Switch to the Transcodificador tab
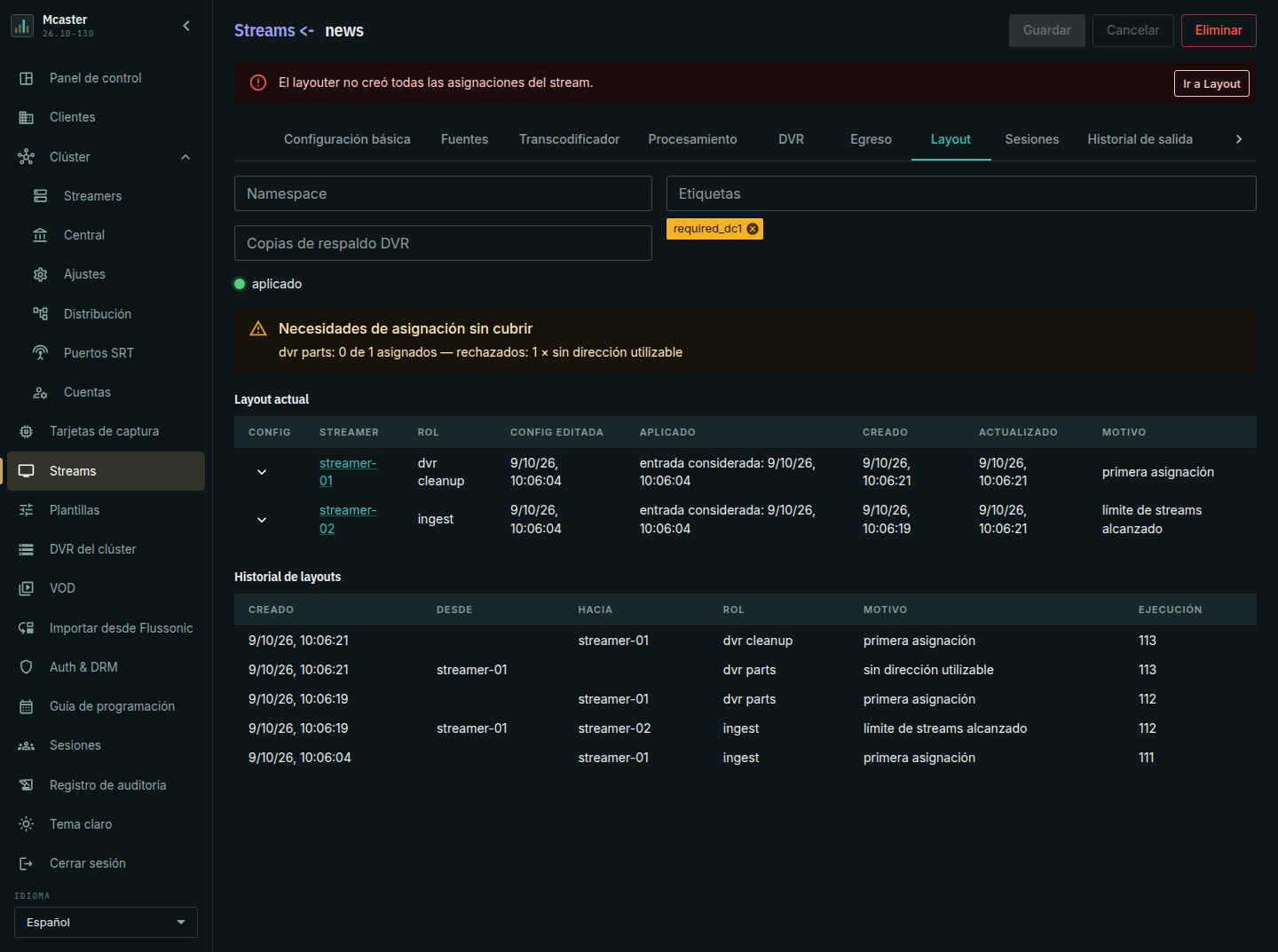The width and height of the screenshot is (1278, 952). click(570, 139)
